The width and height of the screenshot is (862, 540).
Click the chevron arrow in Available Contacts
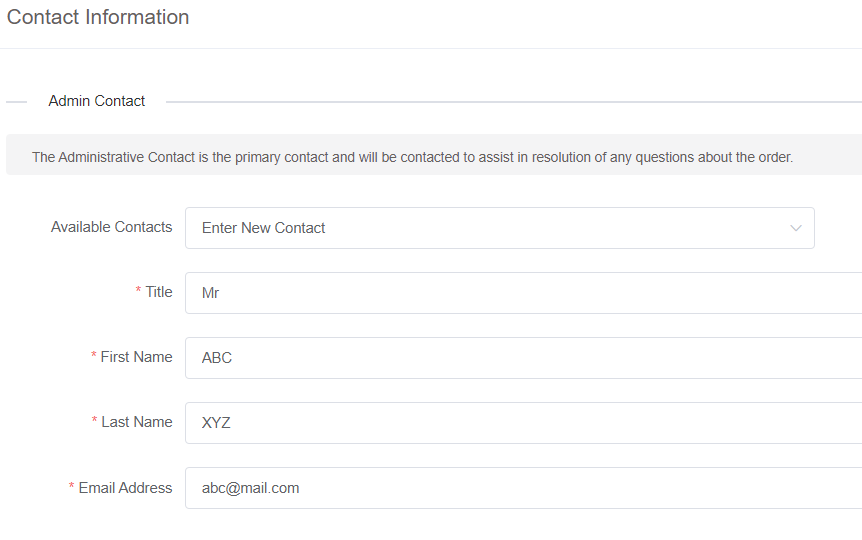point(796,228)
